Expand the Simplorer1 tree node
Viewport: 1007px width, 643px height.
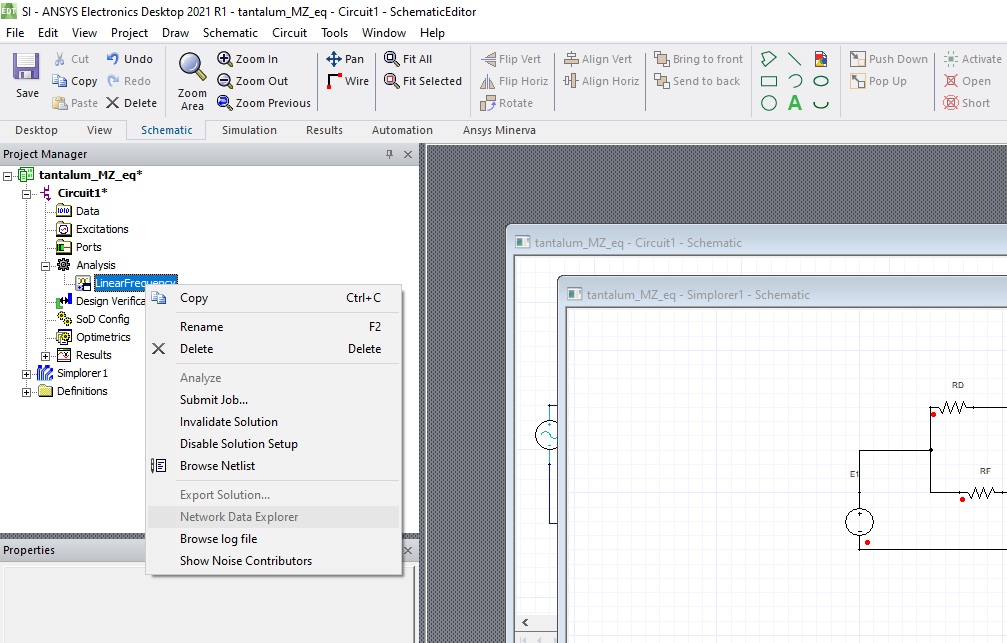click(27, 373)
